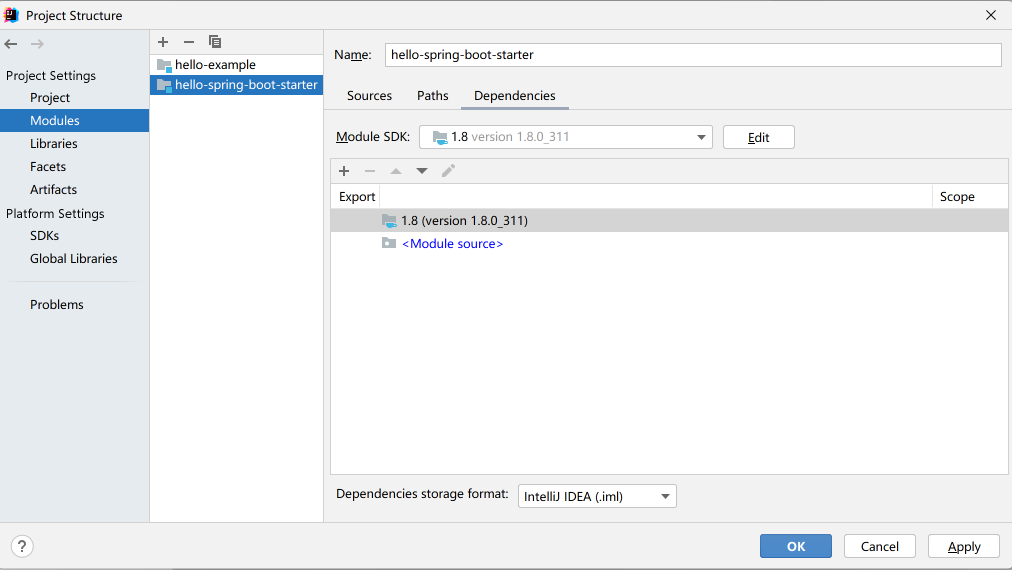
Task: Open Dependencies storage format dropdown
Action: pyautogui.click(x=597, y=496)
